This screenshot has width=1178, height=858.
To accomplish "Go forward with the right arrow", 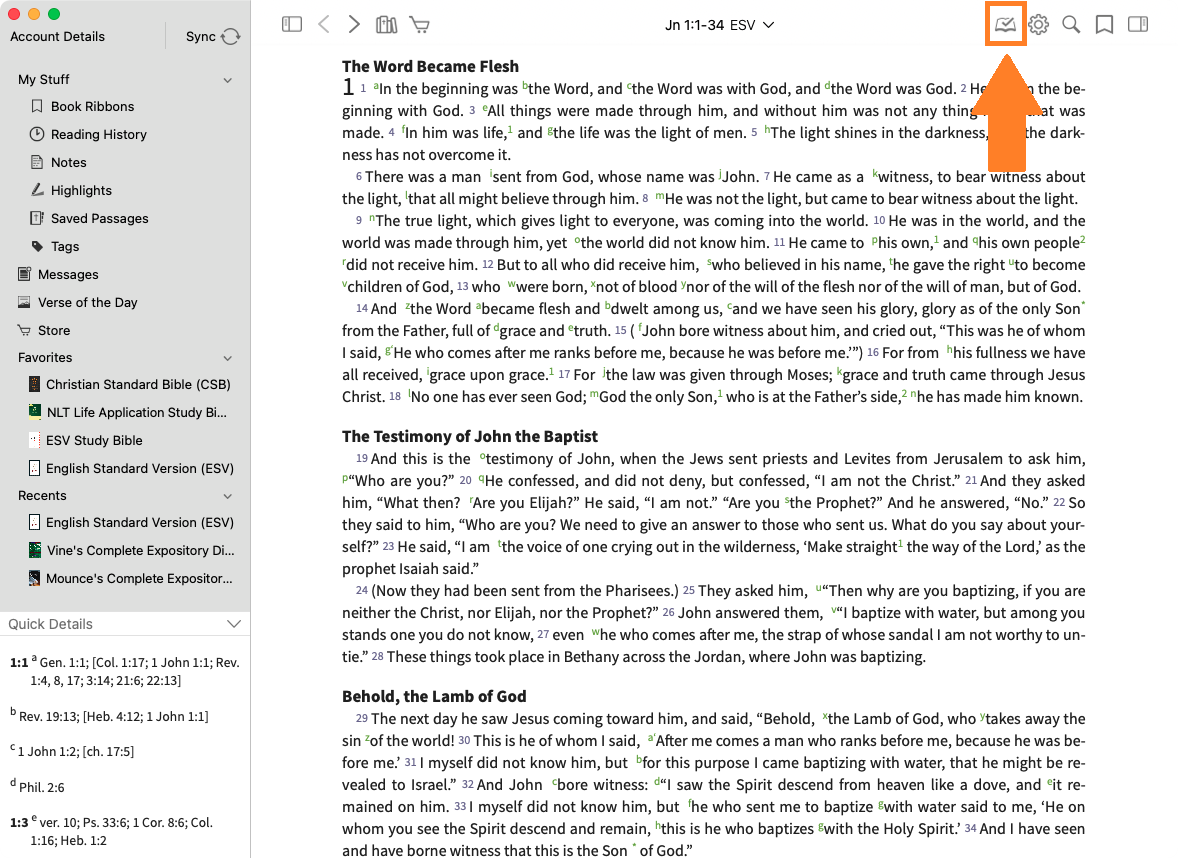I will (x=354, y=25).
